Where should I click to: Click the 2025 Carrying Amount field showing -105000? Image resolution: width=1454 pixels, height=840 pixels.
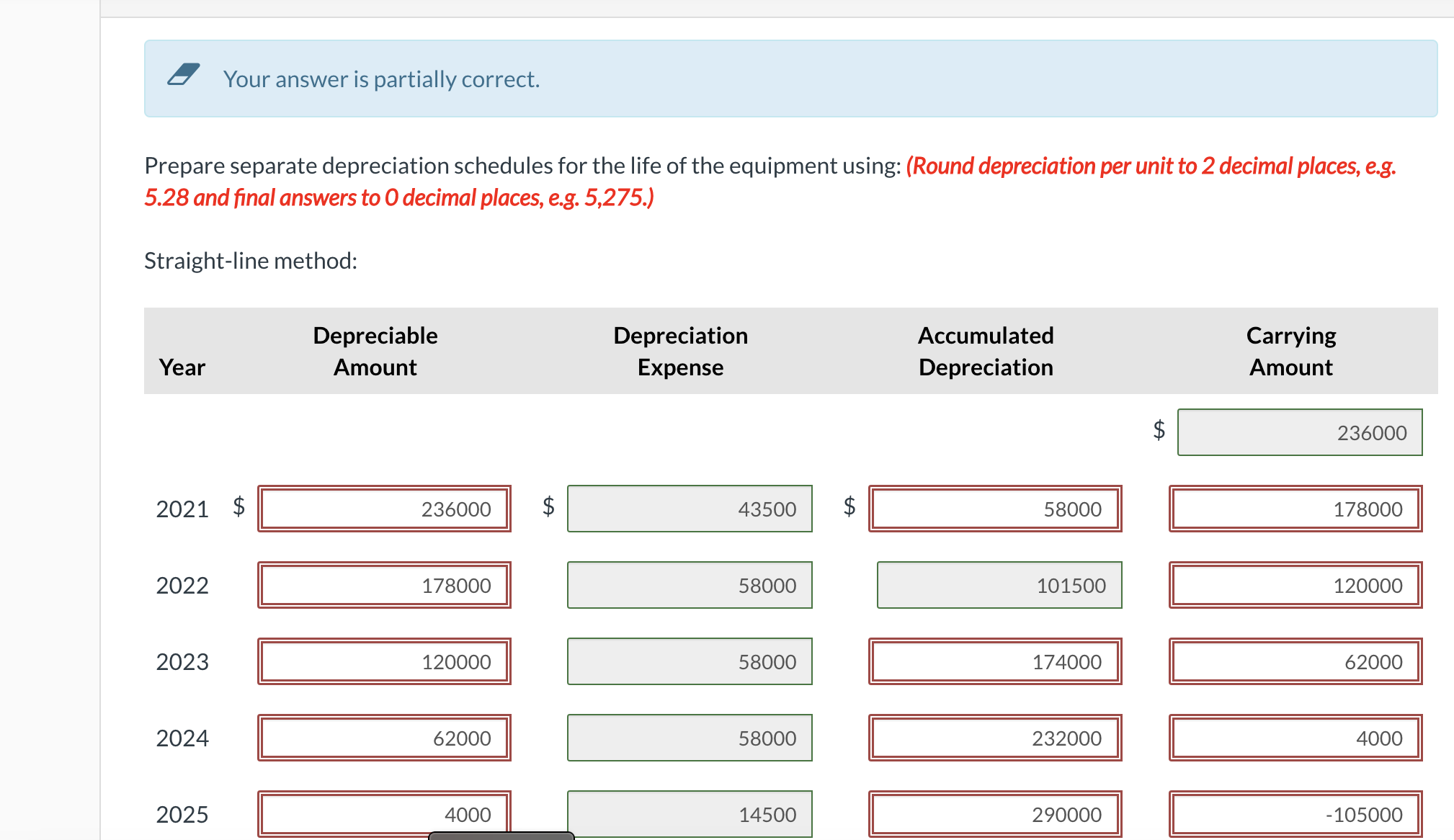tap(1295, 814)
